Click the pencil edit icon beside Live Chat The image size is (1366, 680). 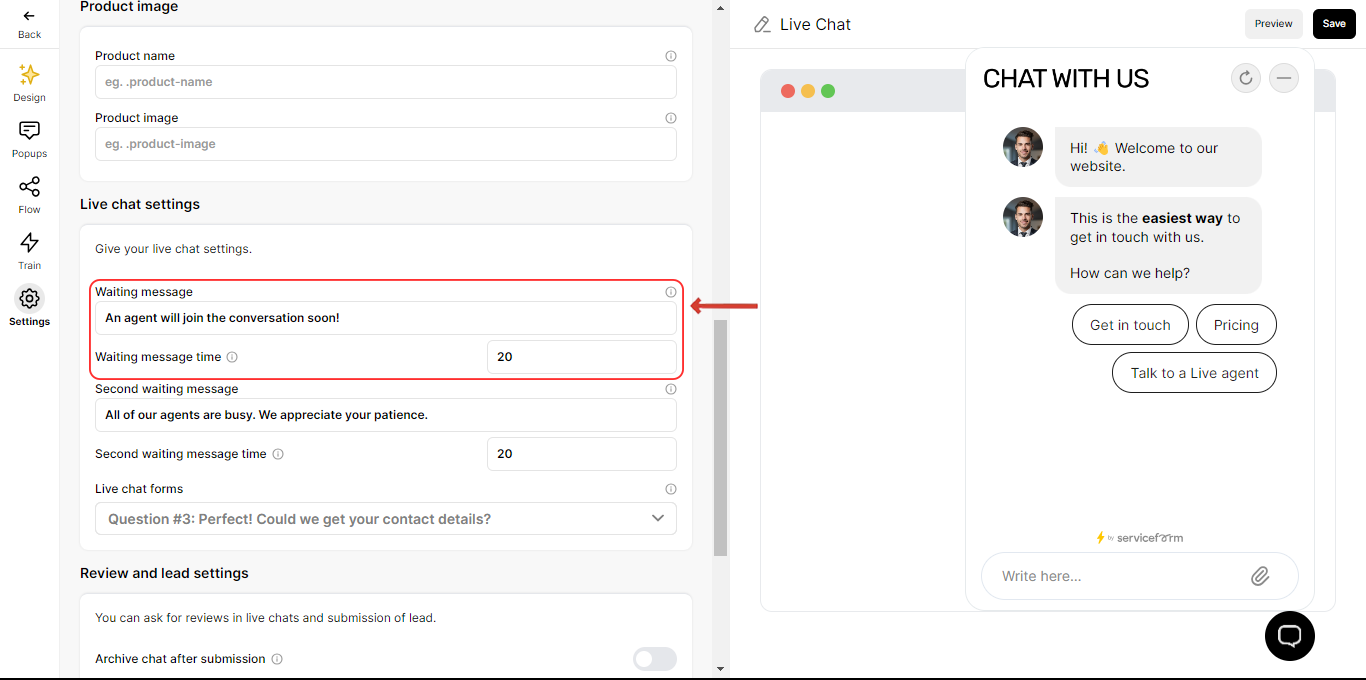763,24
